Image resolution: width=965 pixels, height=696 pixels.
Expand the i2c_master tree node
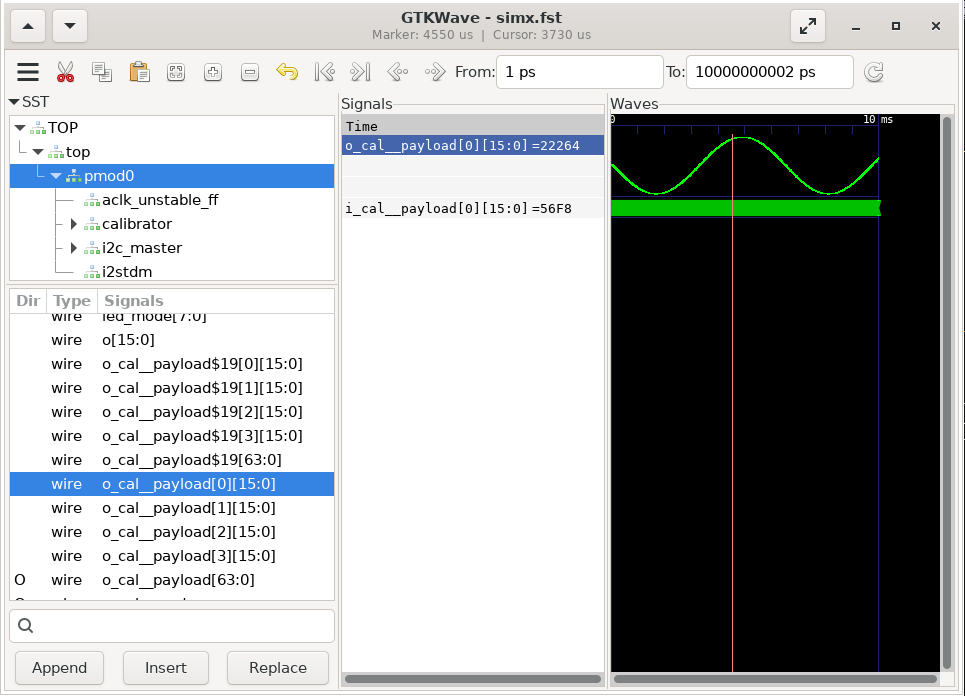(x=73, y=248)
